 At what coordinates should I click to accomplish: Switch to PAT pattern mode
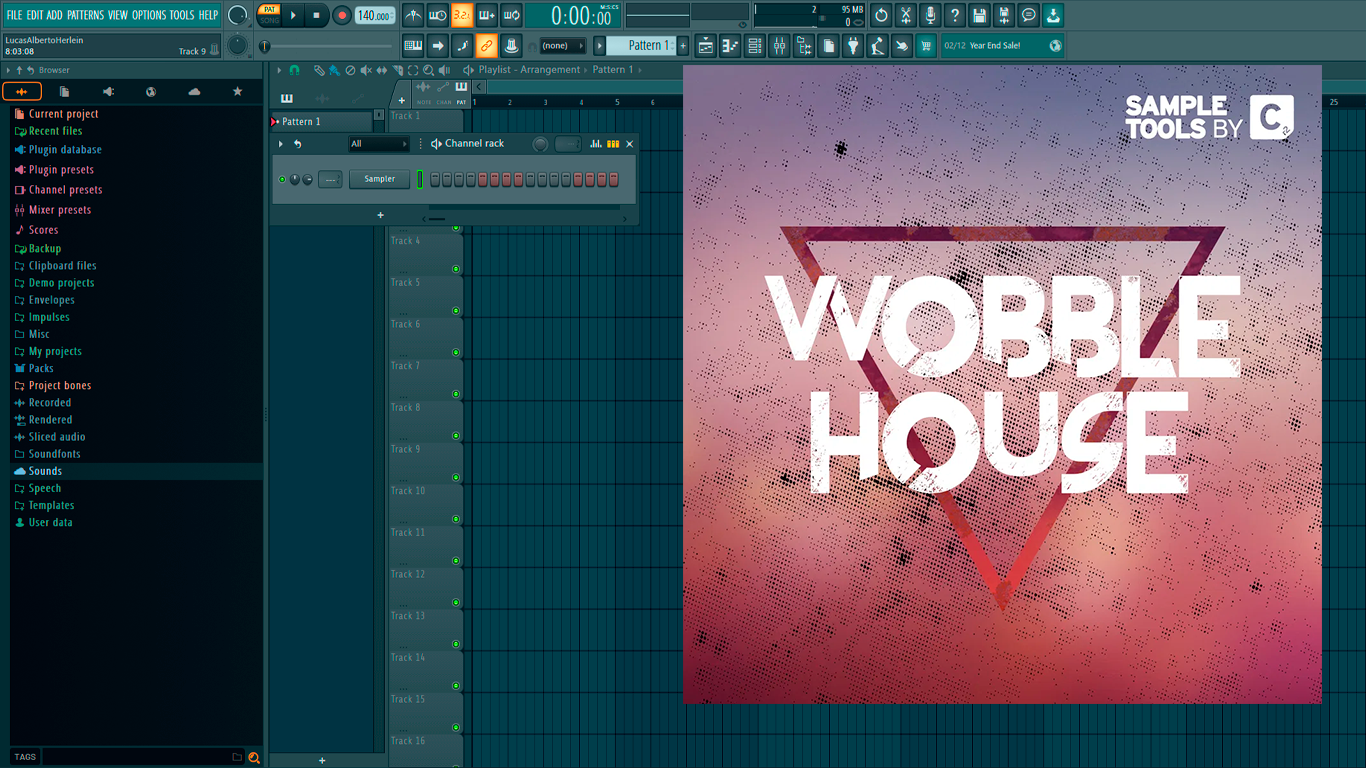(x=269, y=10)
